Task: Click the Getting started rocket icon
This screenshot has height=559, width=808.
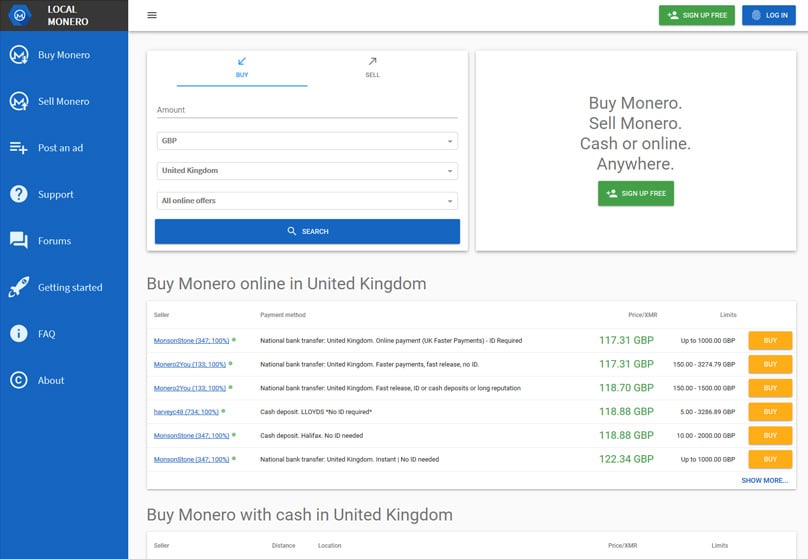Action: (19, 287)
